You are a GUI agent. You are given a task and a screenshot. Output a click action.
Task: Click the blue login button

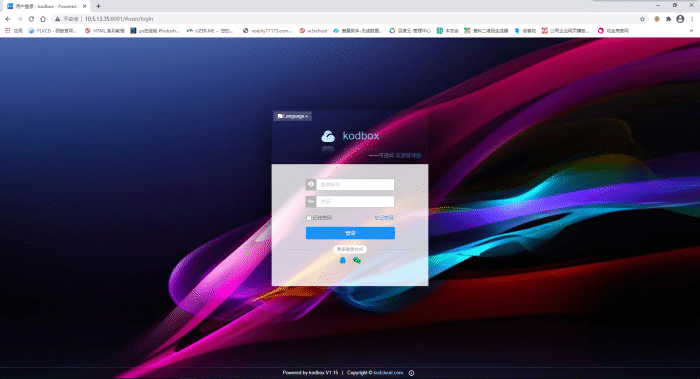pos(350,233)
